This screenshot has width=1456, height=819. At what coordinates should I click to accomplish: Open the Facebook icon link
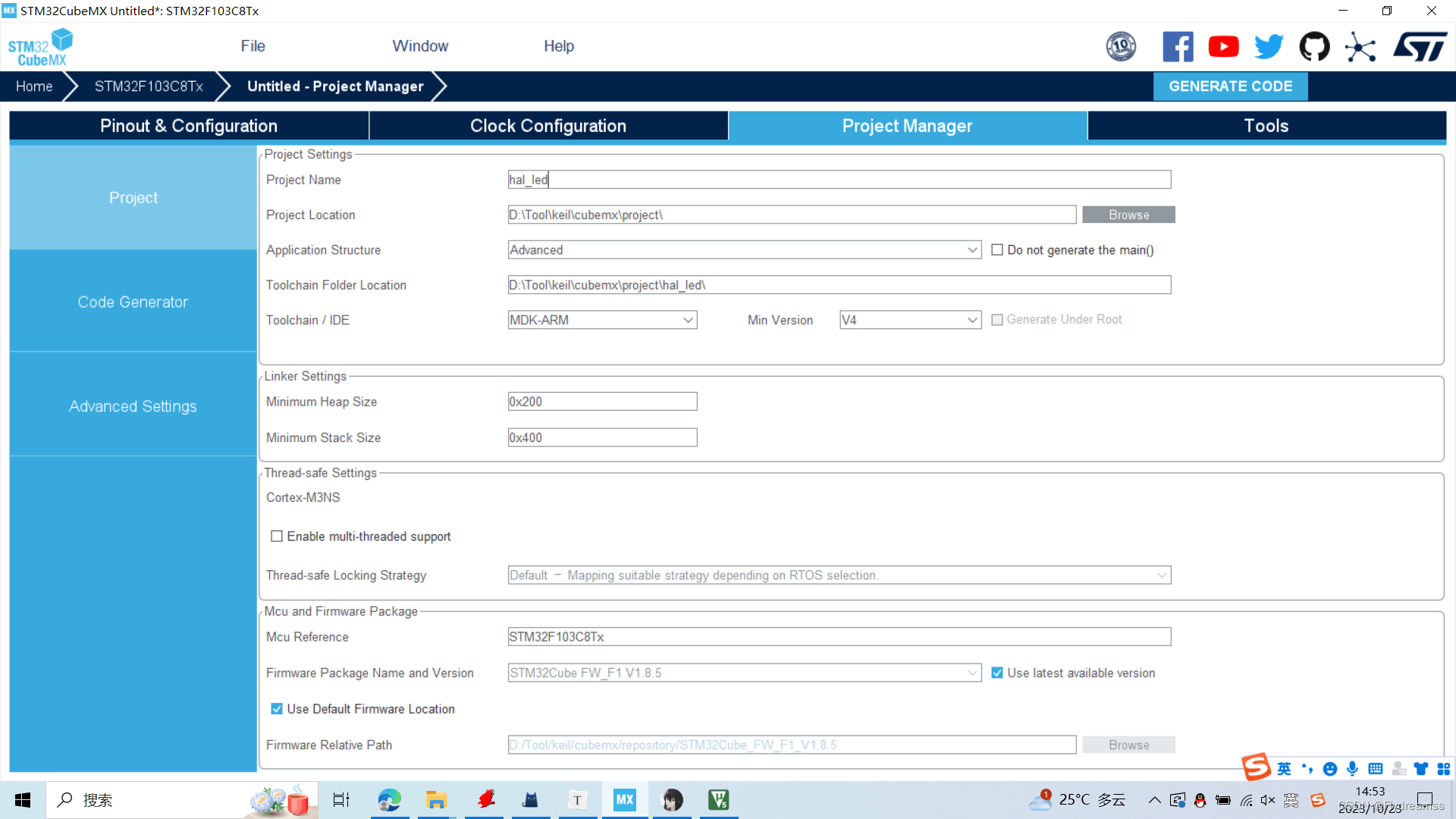click(x=1178, y=47)
